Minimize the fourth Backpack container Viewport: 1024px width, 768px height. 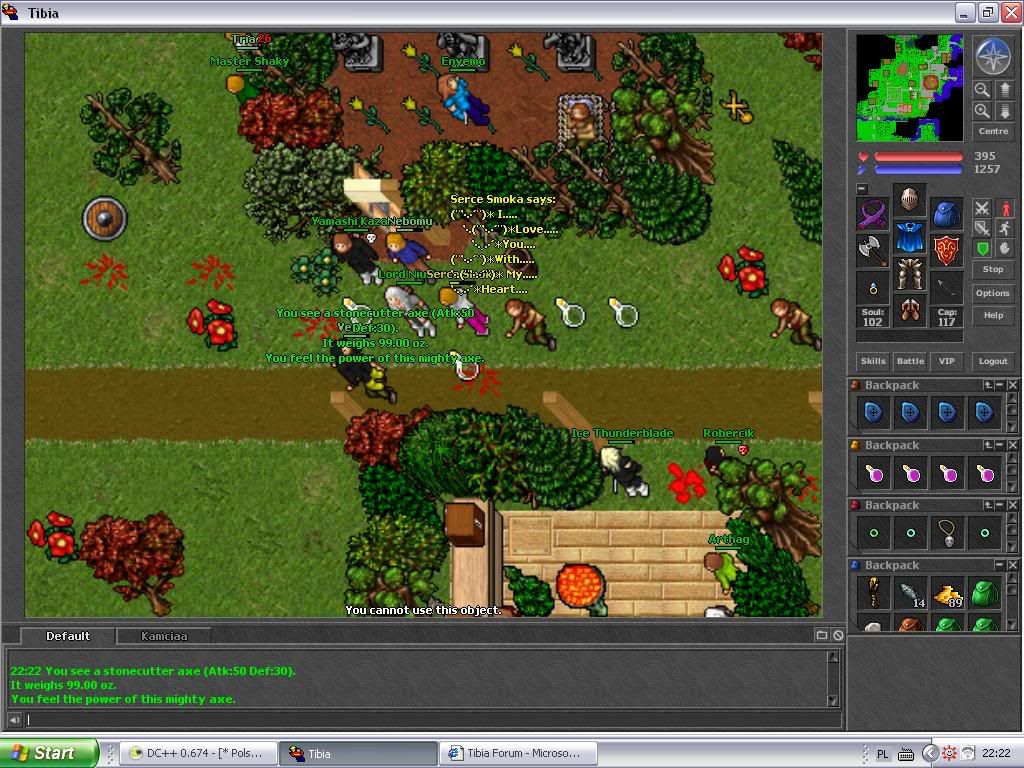coord(1000,565)
